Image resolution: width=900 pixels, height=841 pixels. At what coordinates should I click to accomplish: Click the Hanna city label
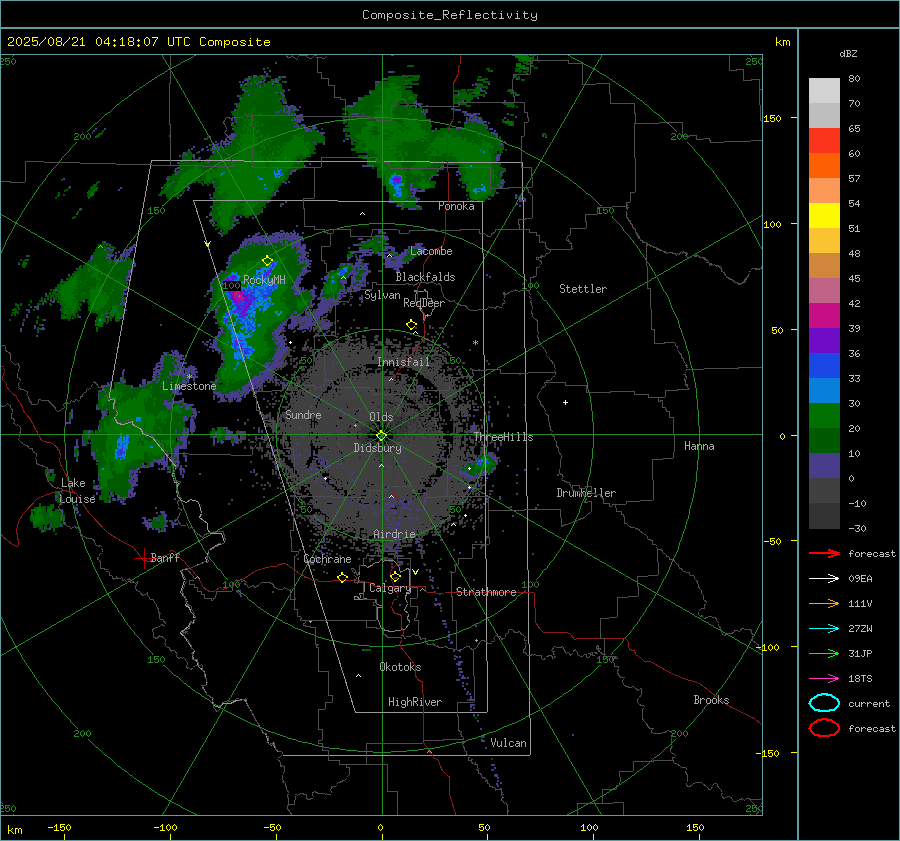(699, 446)
